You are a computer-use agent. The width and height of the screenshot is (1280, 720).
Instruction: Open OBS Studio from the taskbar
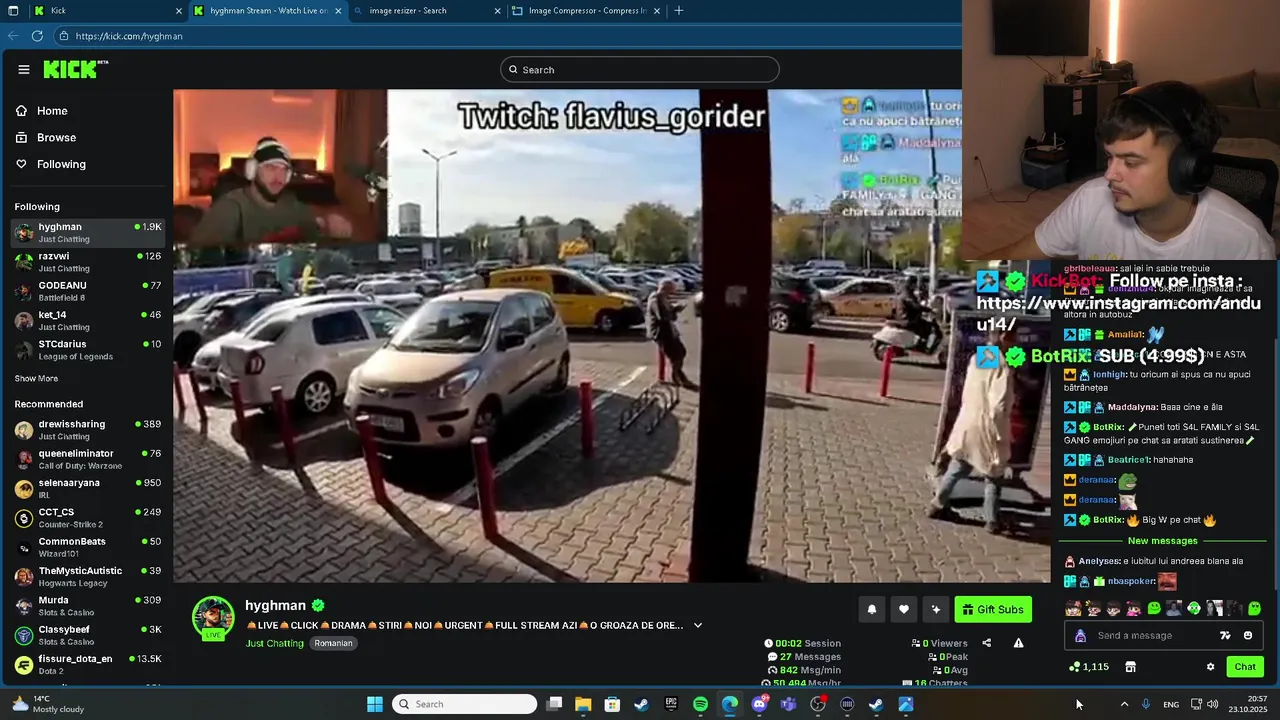tap(818, 704)
